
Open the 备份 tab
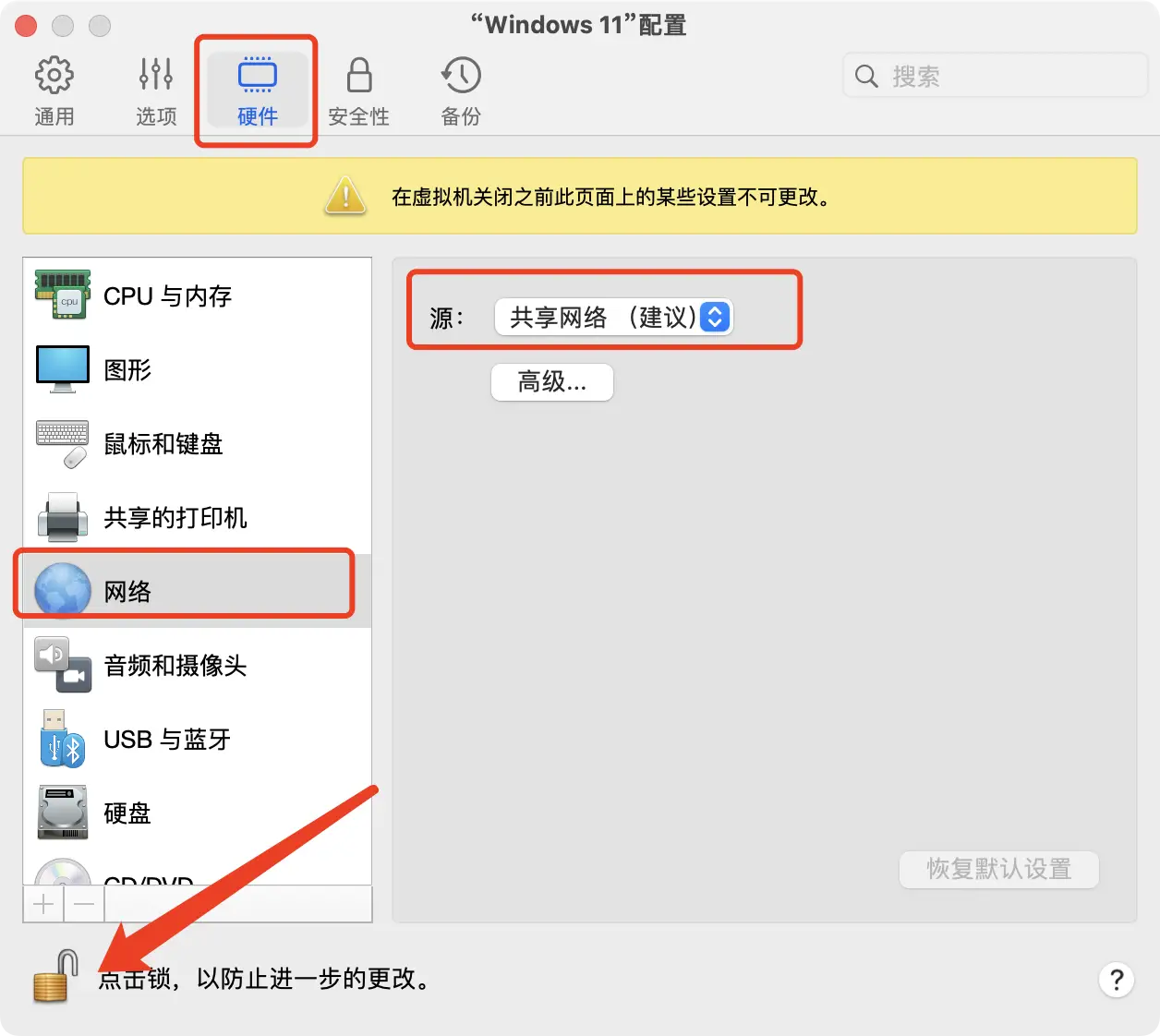click(x=461, y=90)
